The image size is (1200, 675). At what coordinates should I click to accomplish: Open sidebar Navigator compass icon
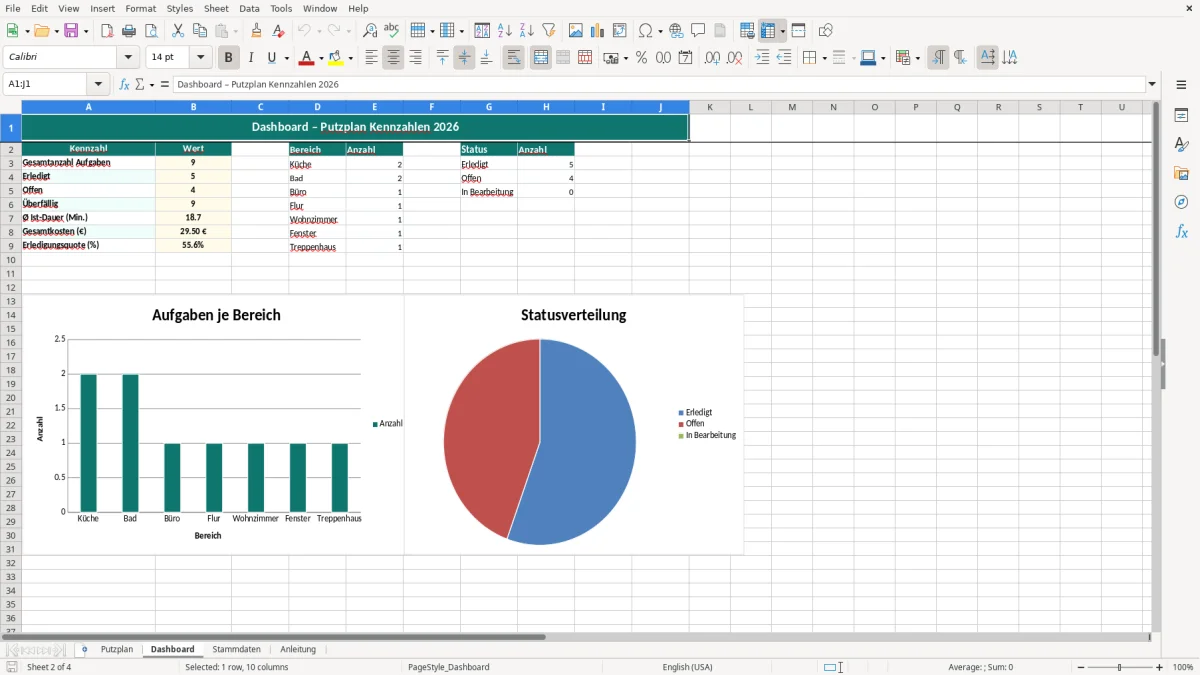tap(1181, 202)
